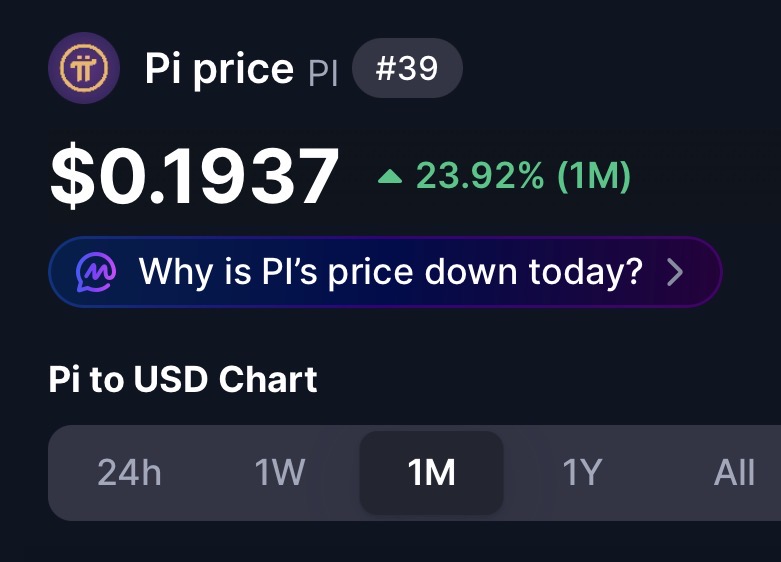Switch chart range to 1W
781x562 pixels.
point(280,472)
